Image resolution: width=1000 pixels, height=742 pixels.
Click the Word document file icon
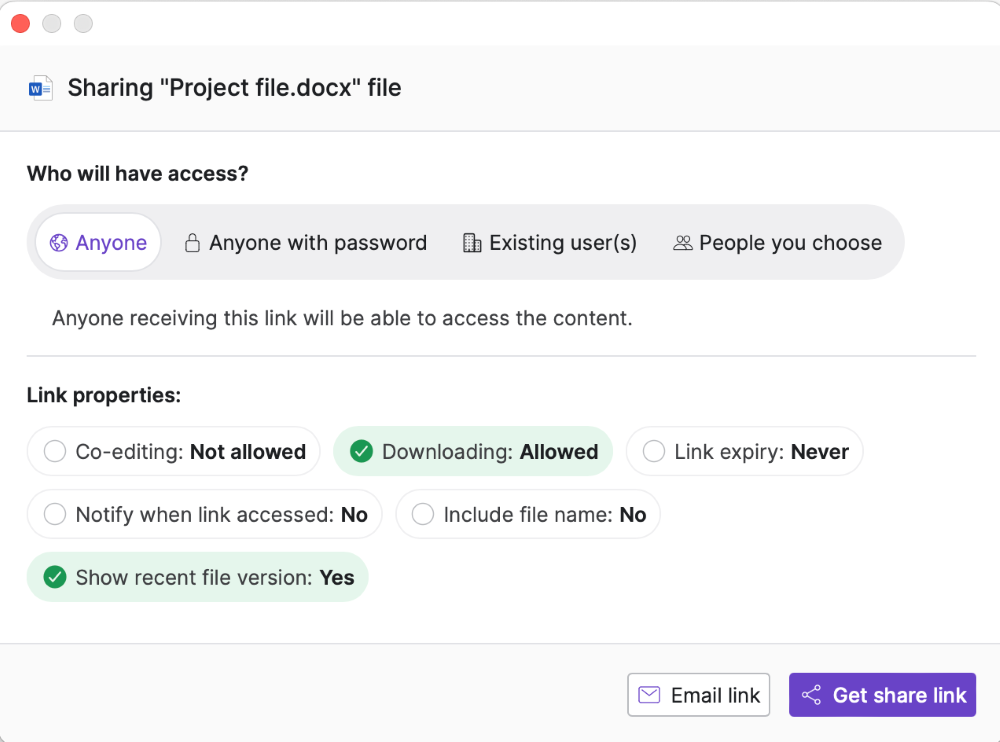[x=41, y=88]
